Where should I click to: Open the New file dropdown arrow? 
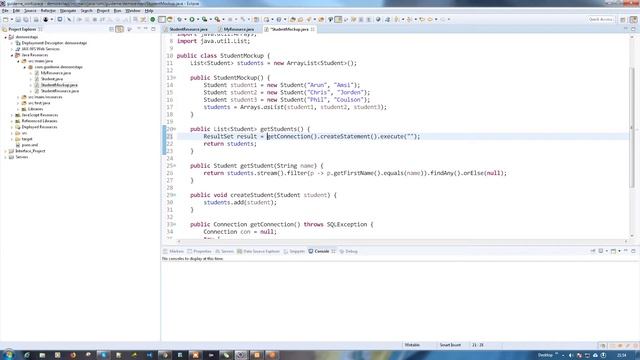click(11, 19)
